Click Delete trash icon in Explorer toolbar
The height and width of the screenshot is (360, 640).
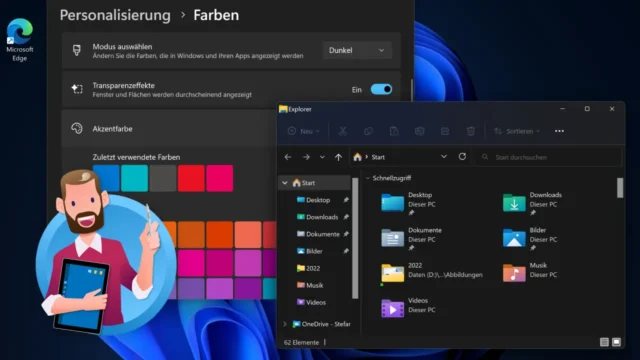(471, 131)
